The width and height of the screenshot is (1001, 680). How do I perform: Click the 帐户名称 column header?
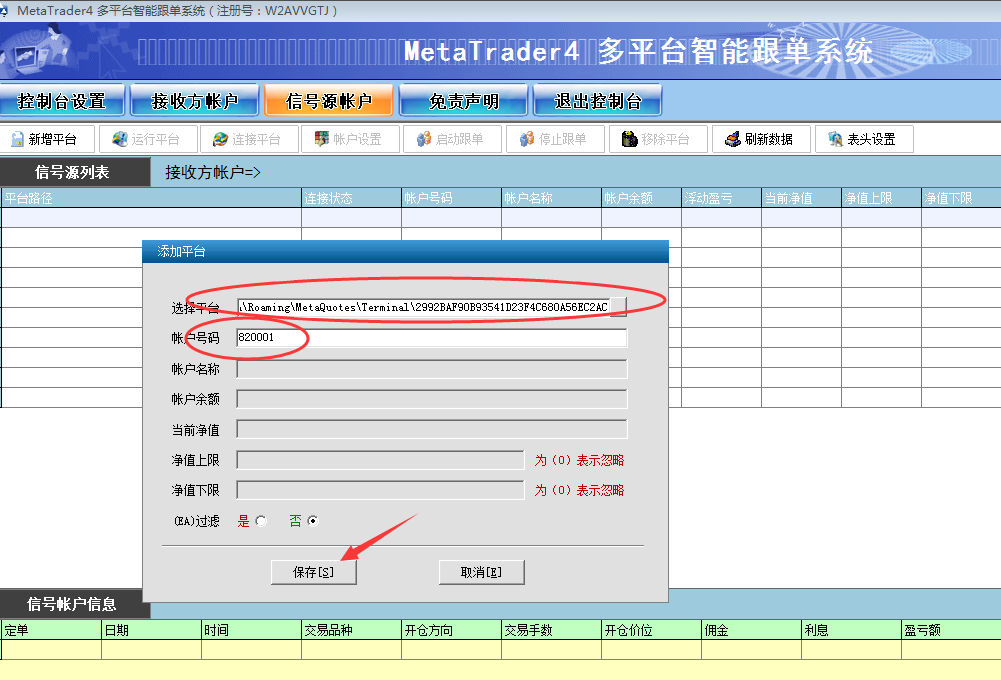(x=552, y=198)
